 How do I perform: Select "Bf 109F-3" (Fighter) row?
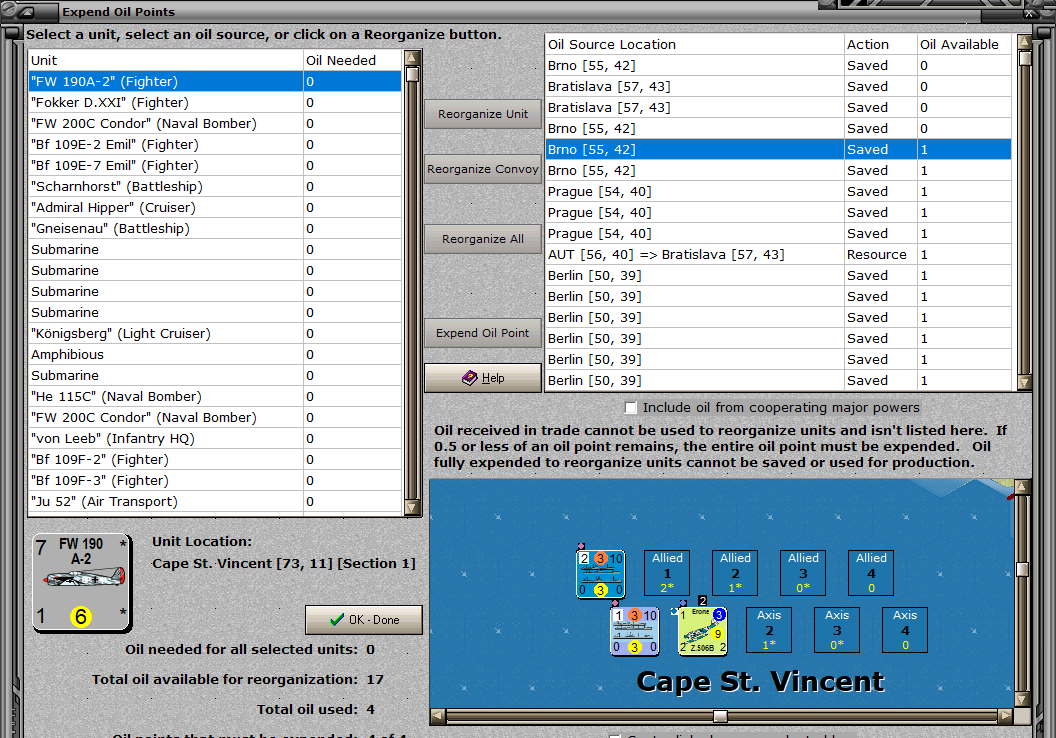click(215, 480)
